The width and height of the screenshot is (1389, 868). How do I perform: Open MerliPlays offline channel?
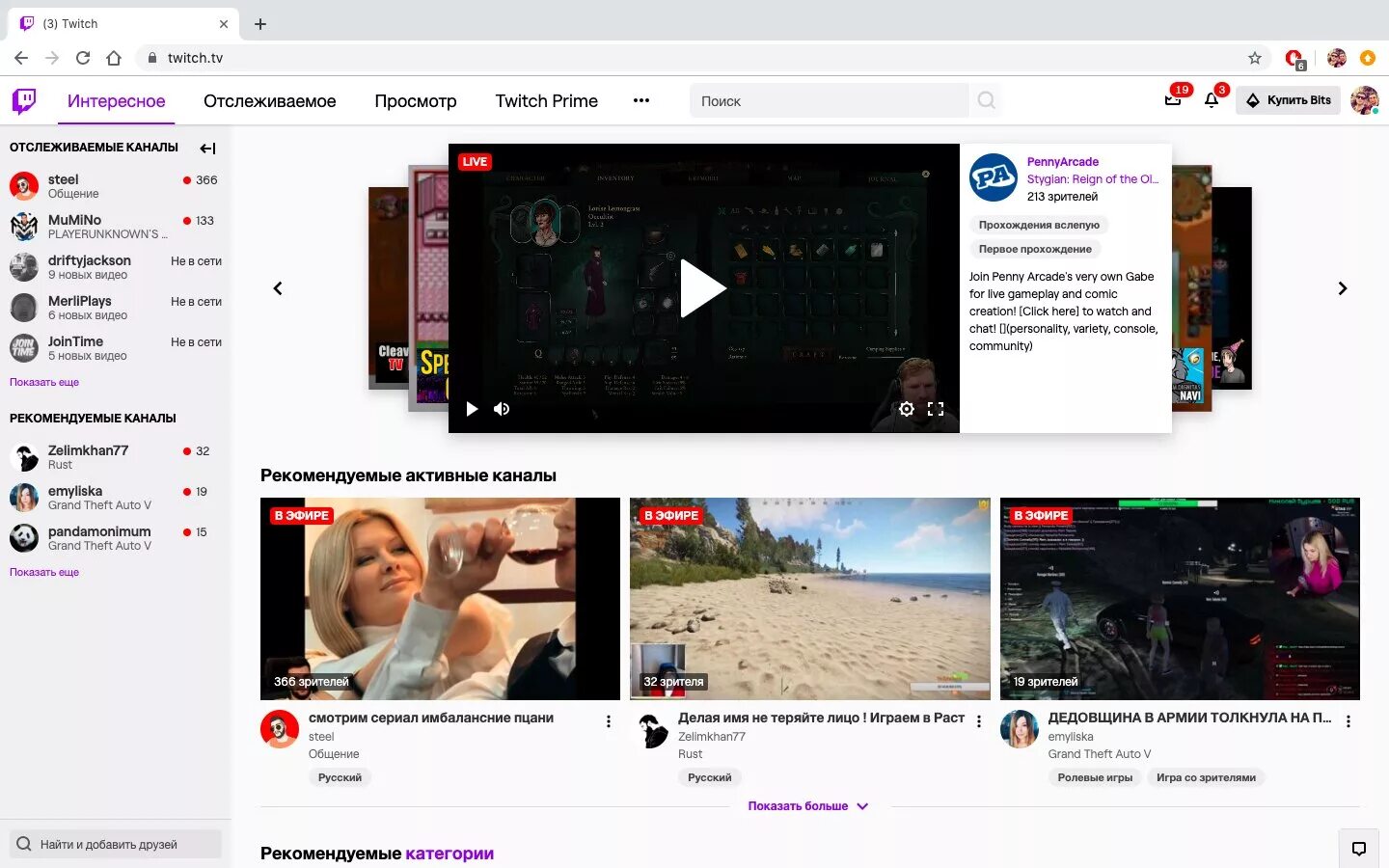pos(116,308)
